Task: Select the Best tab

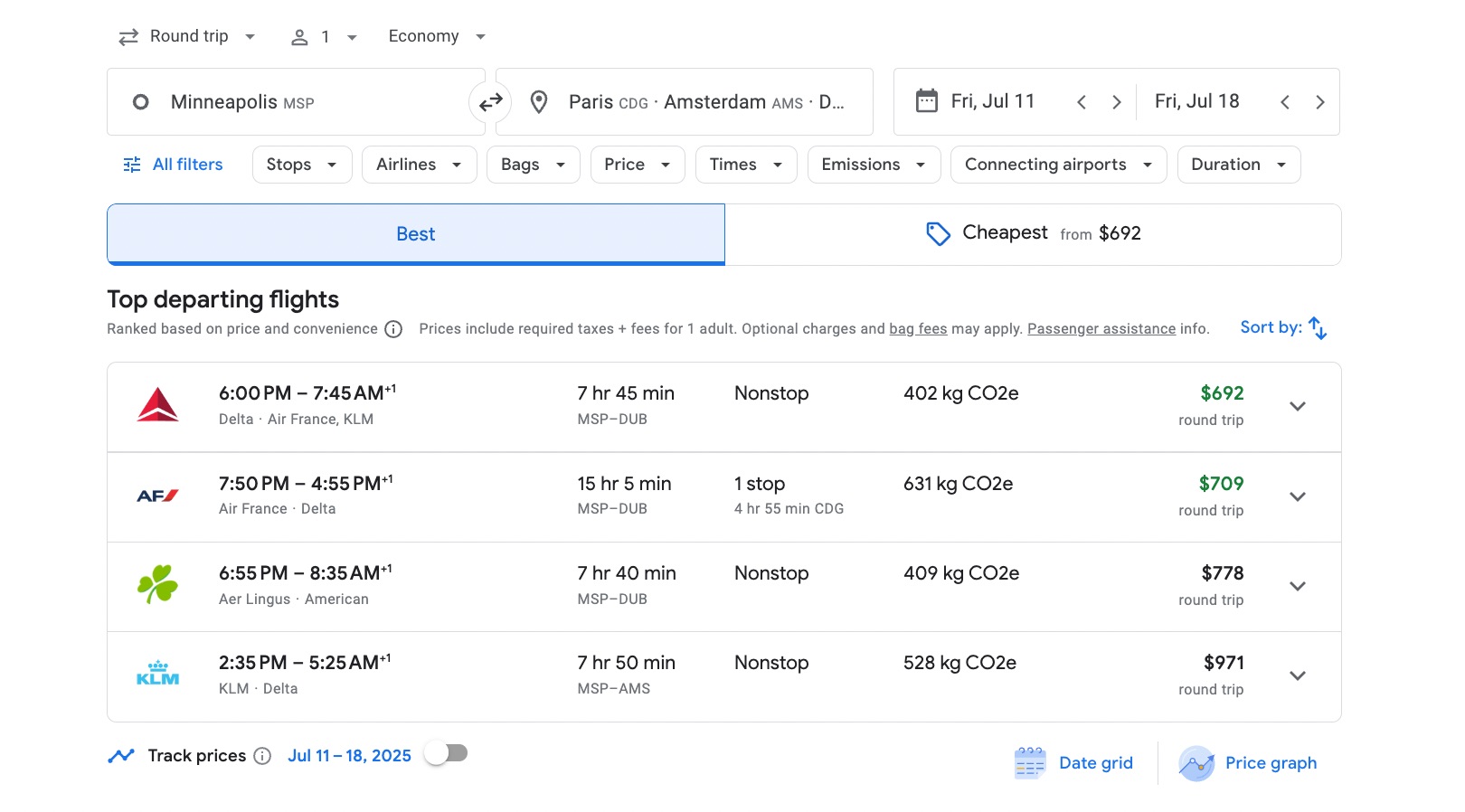Action: pos(416,234)
